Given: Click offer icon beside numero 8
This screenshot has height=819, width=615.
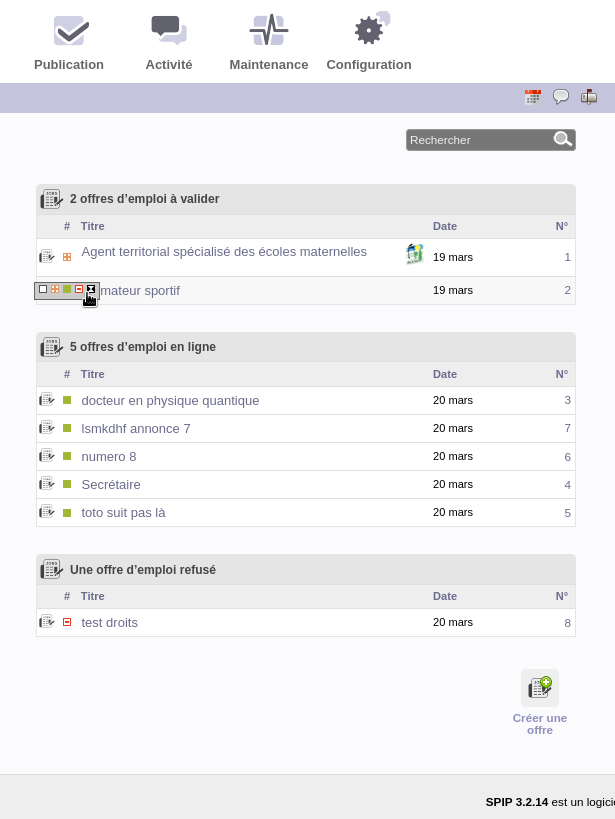Looking at the screenshot, I should [x=47, y=456].
